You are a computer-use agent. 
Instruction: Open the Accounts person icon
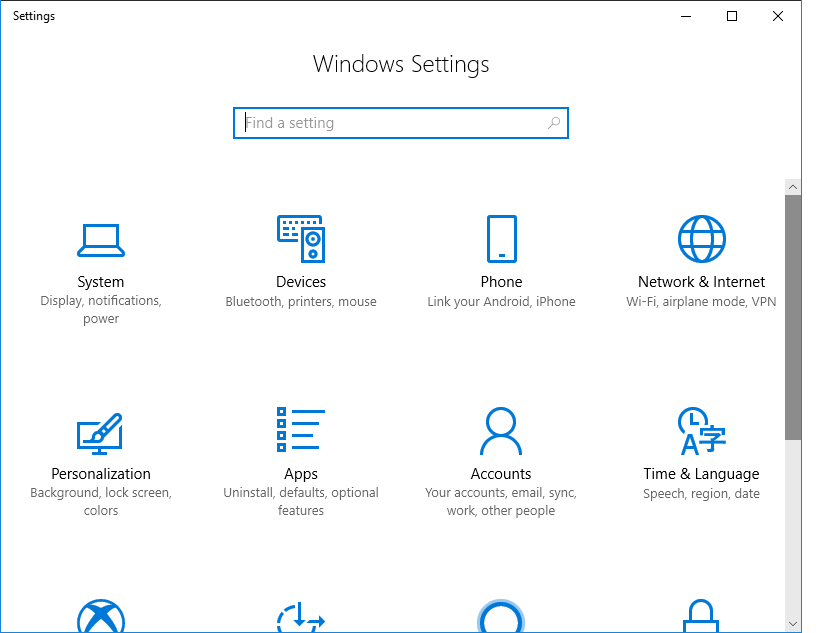coord(501,431)
